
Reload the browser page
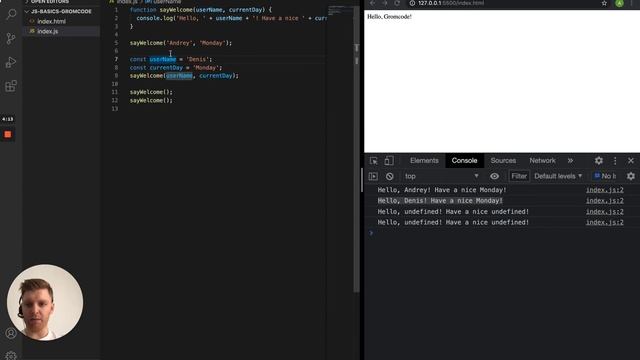(x=397, y=3)
